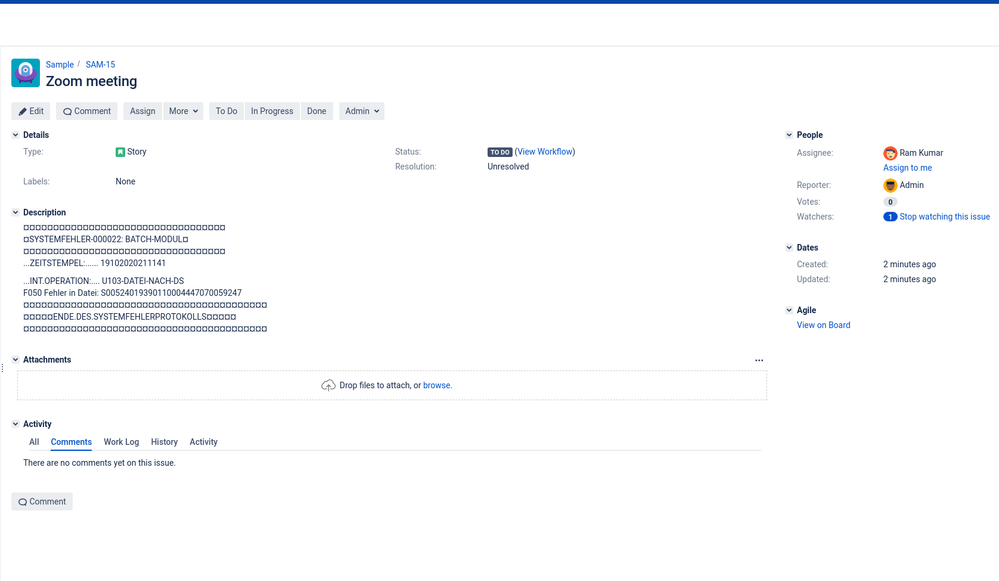Click the watchers count badge
This screenshot has height=581, width=999.
click(890, 217)
